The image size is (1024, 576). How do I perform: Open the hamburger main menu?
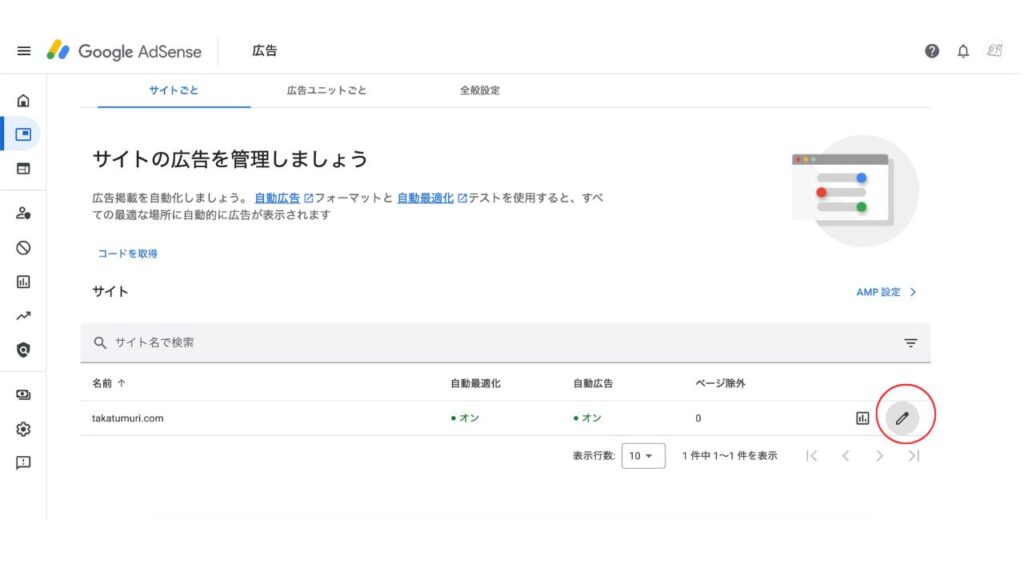[24, 51]
